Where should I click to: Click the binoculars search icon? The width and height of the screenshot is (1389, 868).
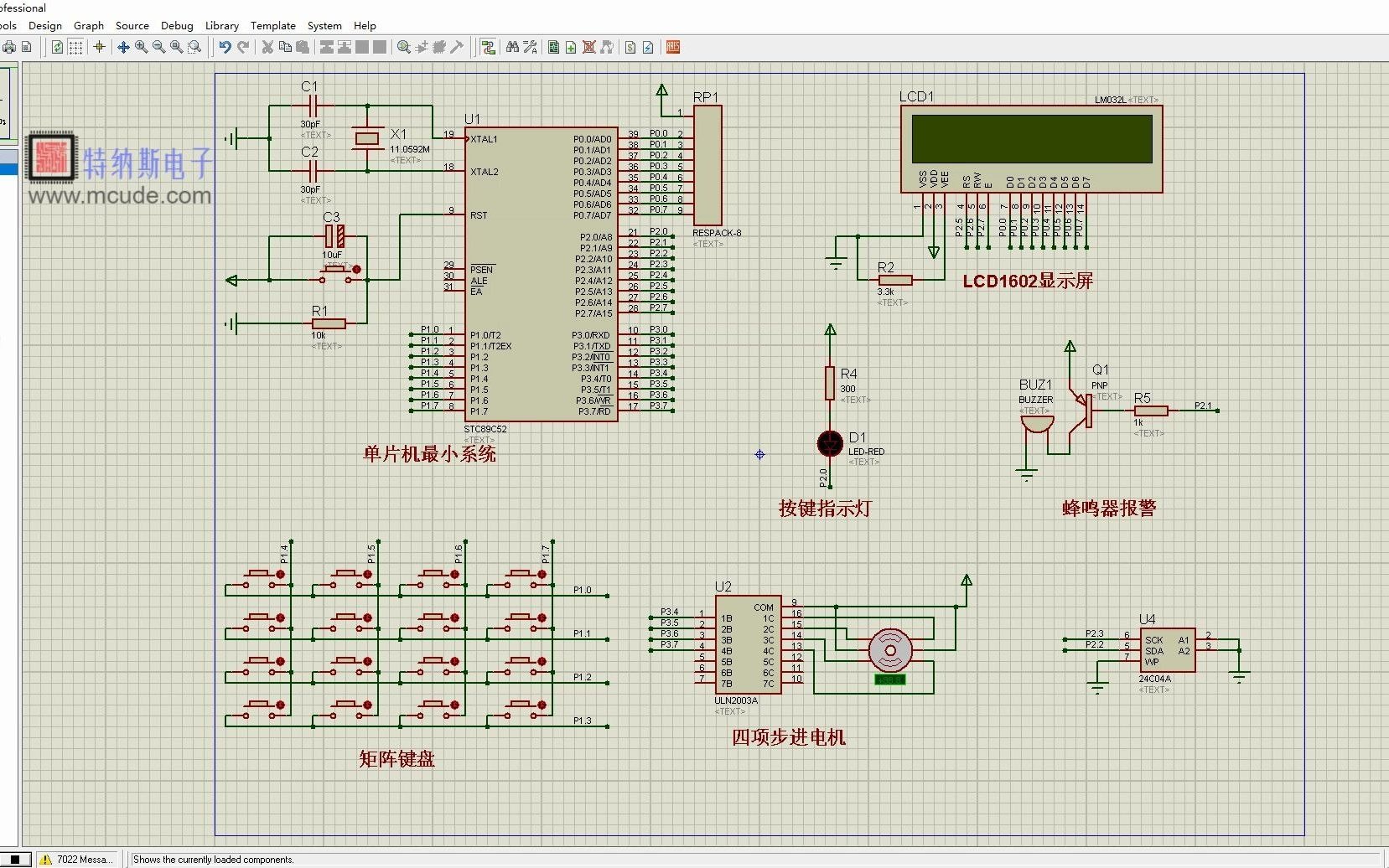[x=512, y=48]
